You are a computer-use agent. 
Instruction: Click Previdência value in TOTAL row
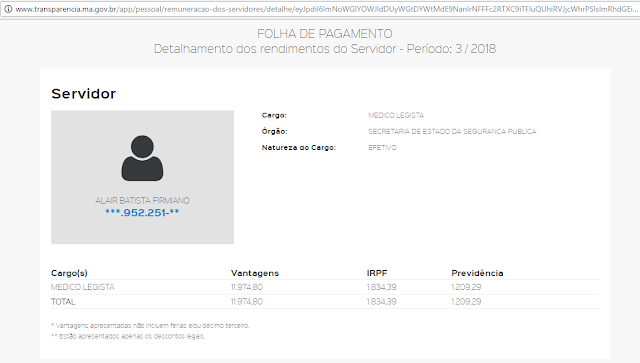pyautogui.click(x=466, y=302)
